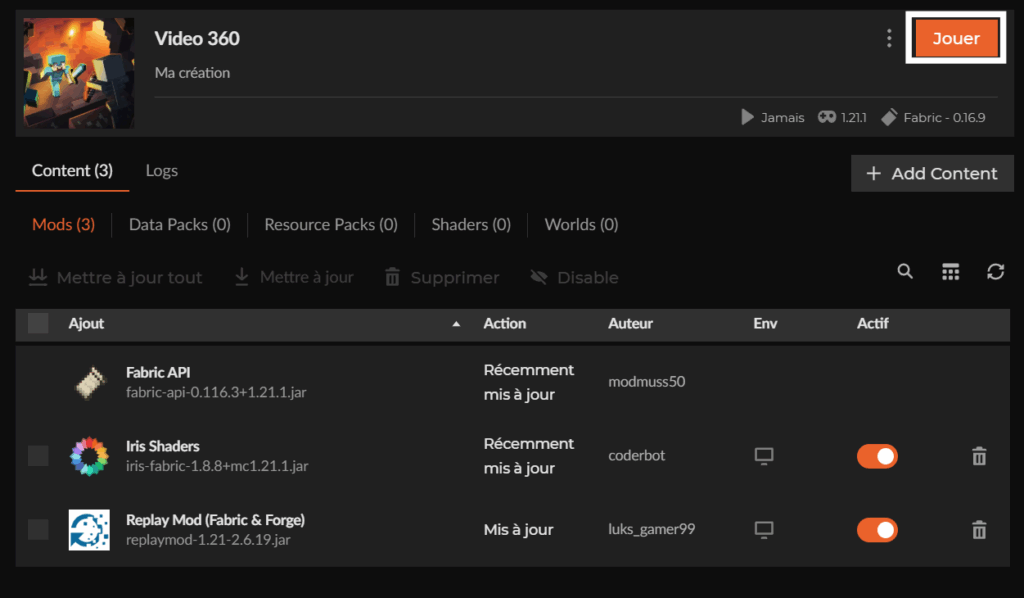Switch to the Logs tab
Image resolution: width=1024 pixels, height=598 pixels.
tap(161, 171)
